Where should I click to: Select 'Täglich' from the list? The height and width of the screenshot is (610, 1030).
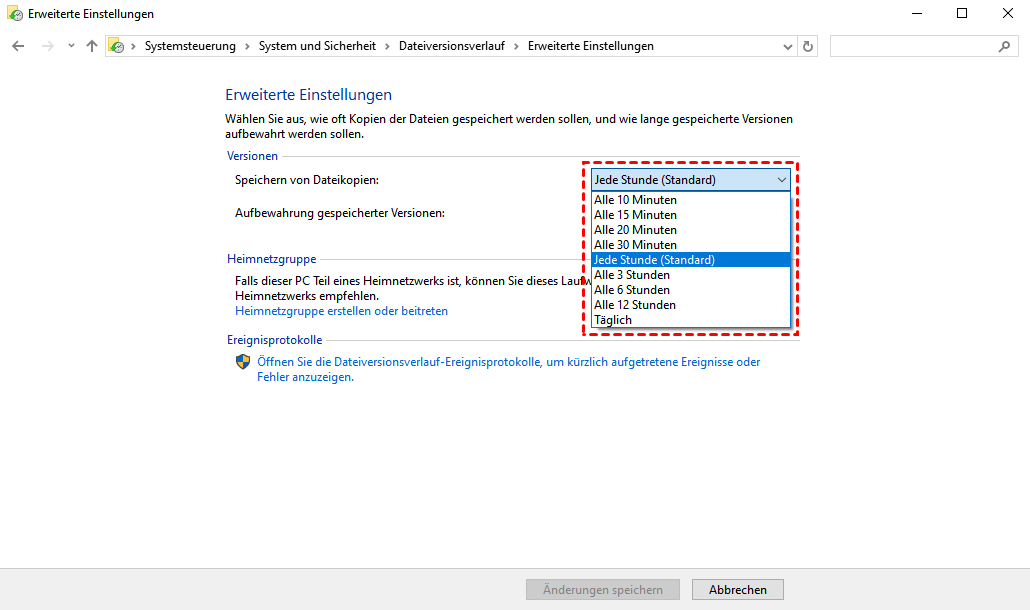point(613,320)
